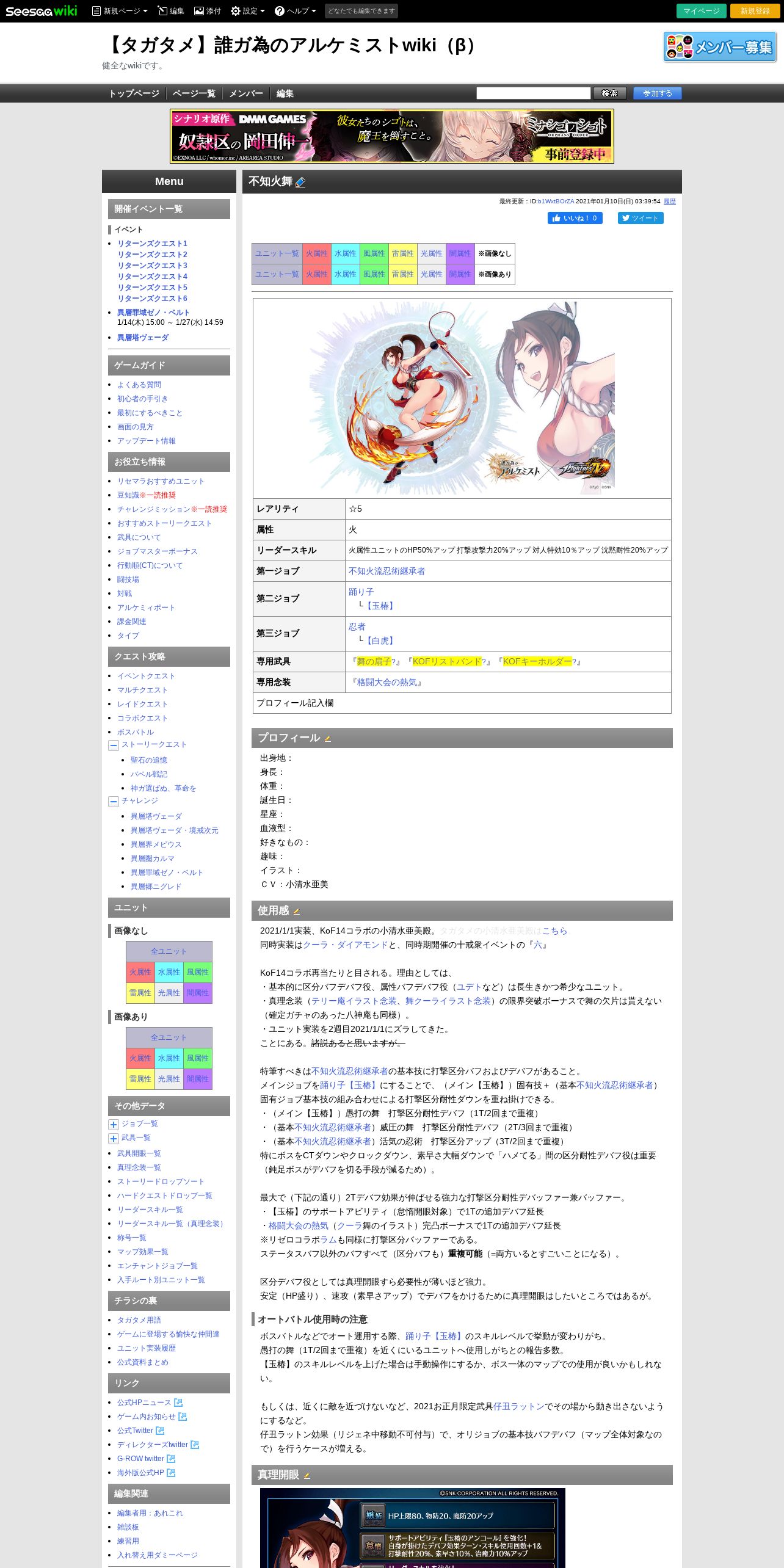The width and height of the screenshot is (784, 1568).
Task: Click external link icon beside 公式Twitter
Action: click(160, 1431)
